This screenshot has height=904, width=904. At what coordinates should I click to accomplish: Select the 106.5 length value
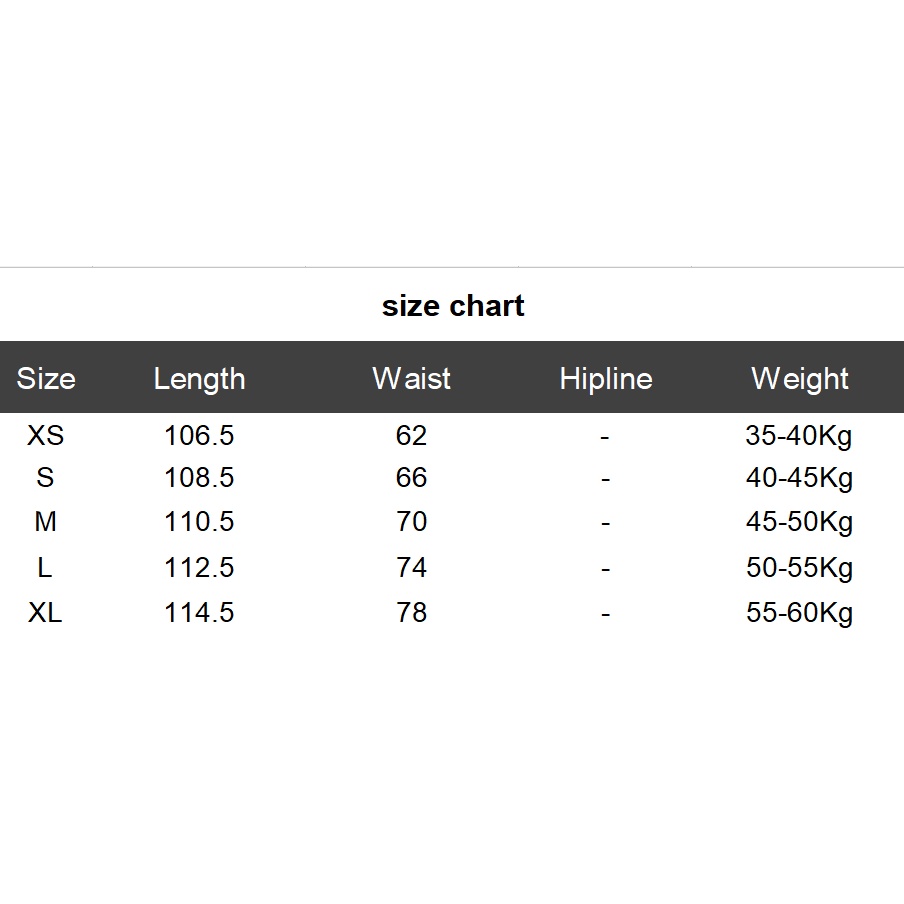point(199,436)
